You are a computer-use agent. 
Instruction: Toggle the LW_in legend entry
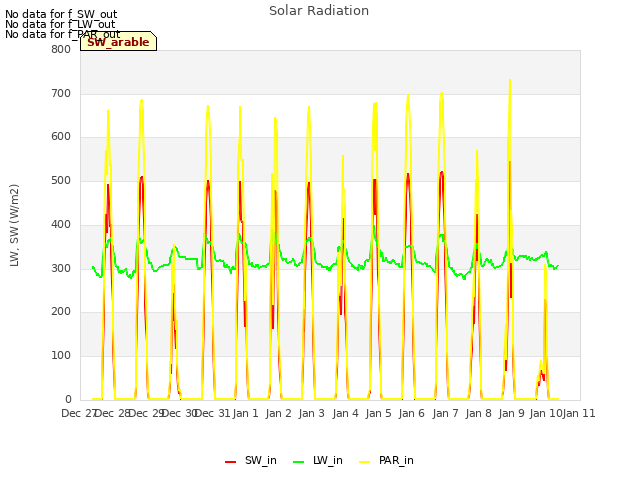coord(318,460)
